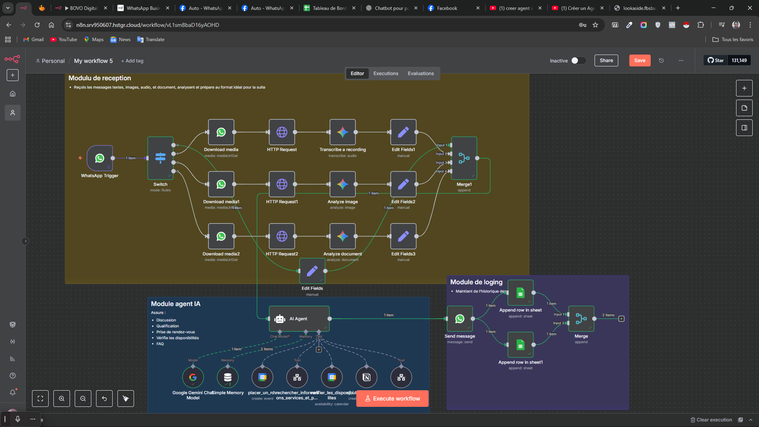Screen dimensions: 759x427
Task: Click Add tag next to workflow name
Action: tap(132, 61)
